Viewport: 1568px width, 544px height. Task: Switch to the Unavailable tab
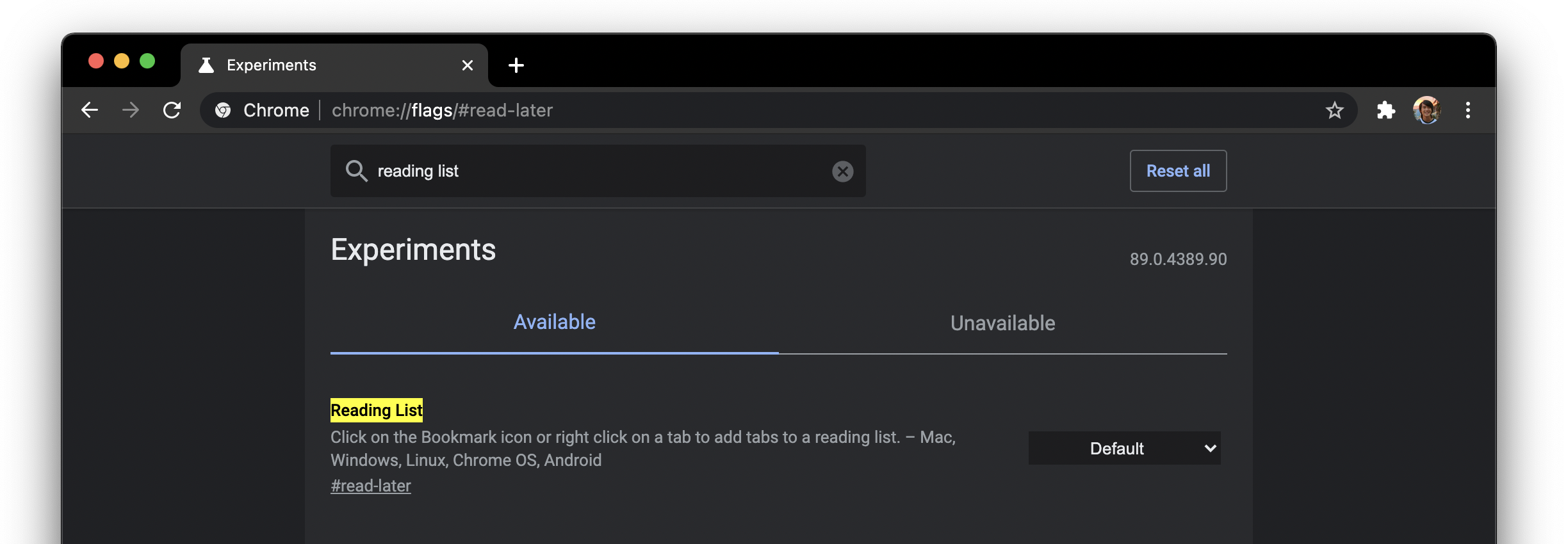click(1003, 323)
